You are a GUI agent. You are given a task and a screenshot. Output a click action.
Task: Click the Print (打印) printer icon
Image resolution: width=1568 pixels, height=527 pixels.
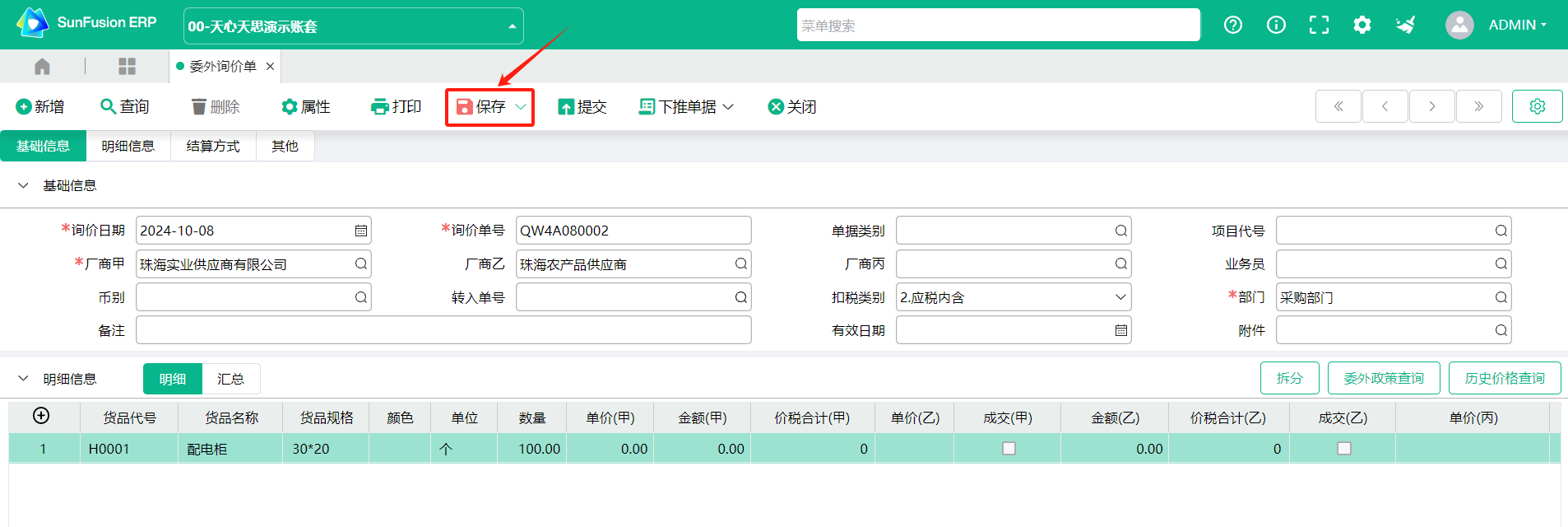(379, 107)
